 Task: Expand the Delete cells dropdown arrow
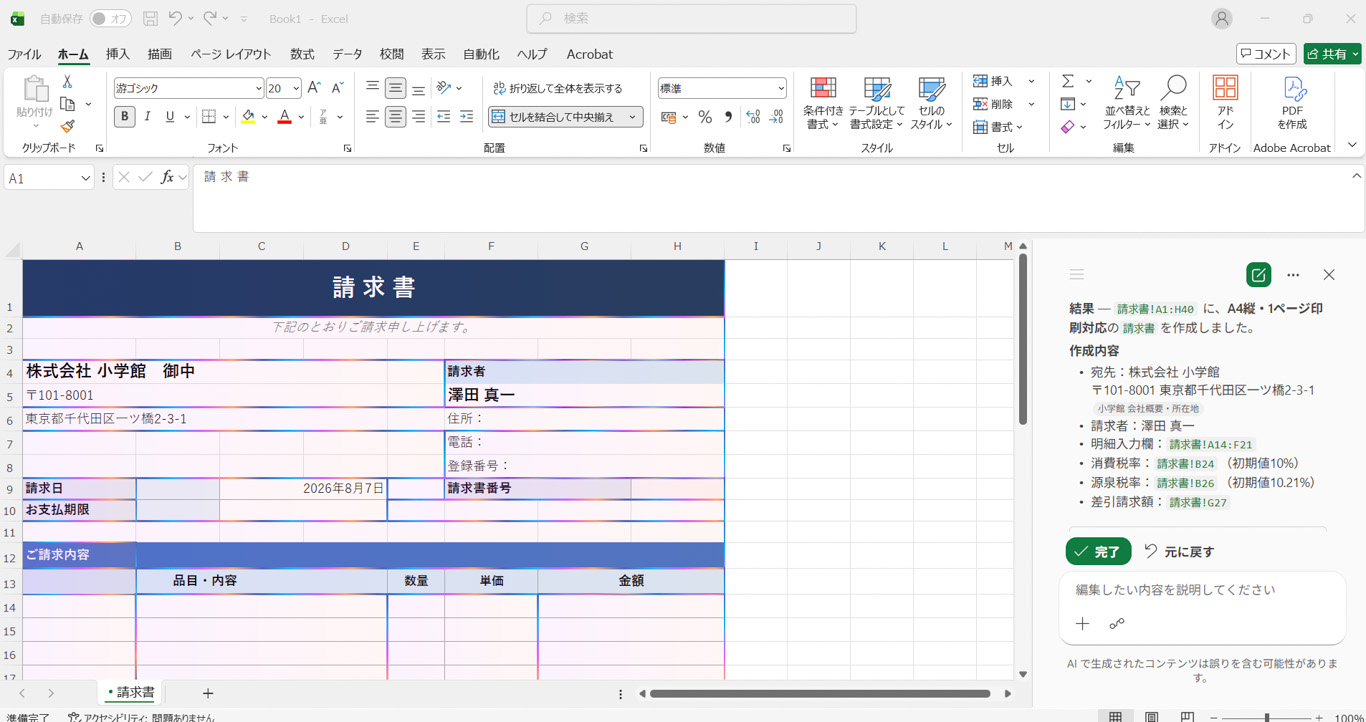tap(1031, 104)
